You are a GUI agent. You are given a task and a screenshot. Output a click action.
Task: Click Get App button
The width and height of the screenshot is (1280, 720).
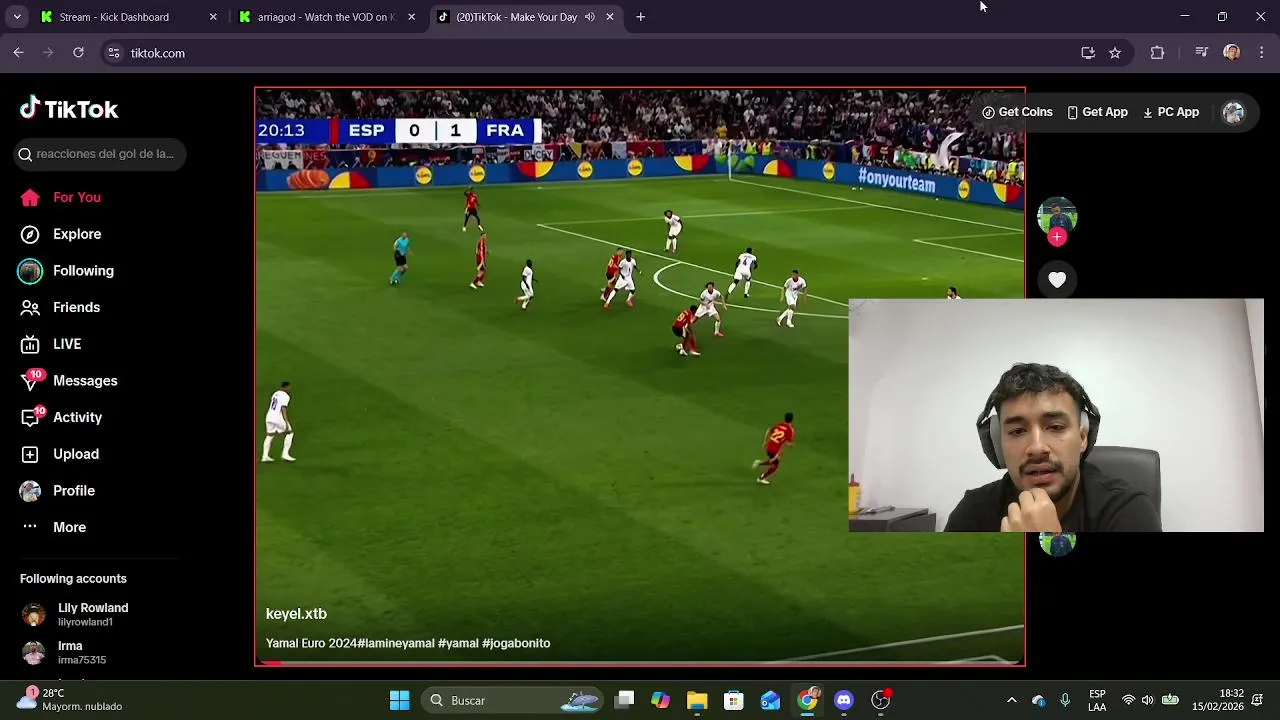coord(1097,112)
